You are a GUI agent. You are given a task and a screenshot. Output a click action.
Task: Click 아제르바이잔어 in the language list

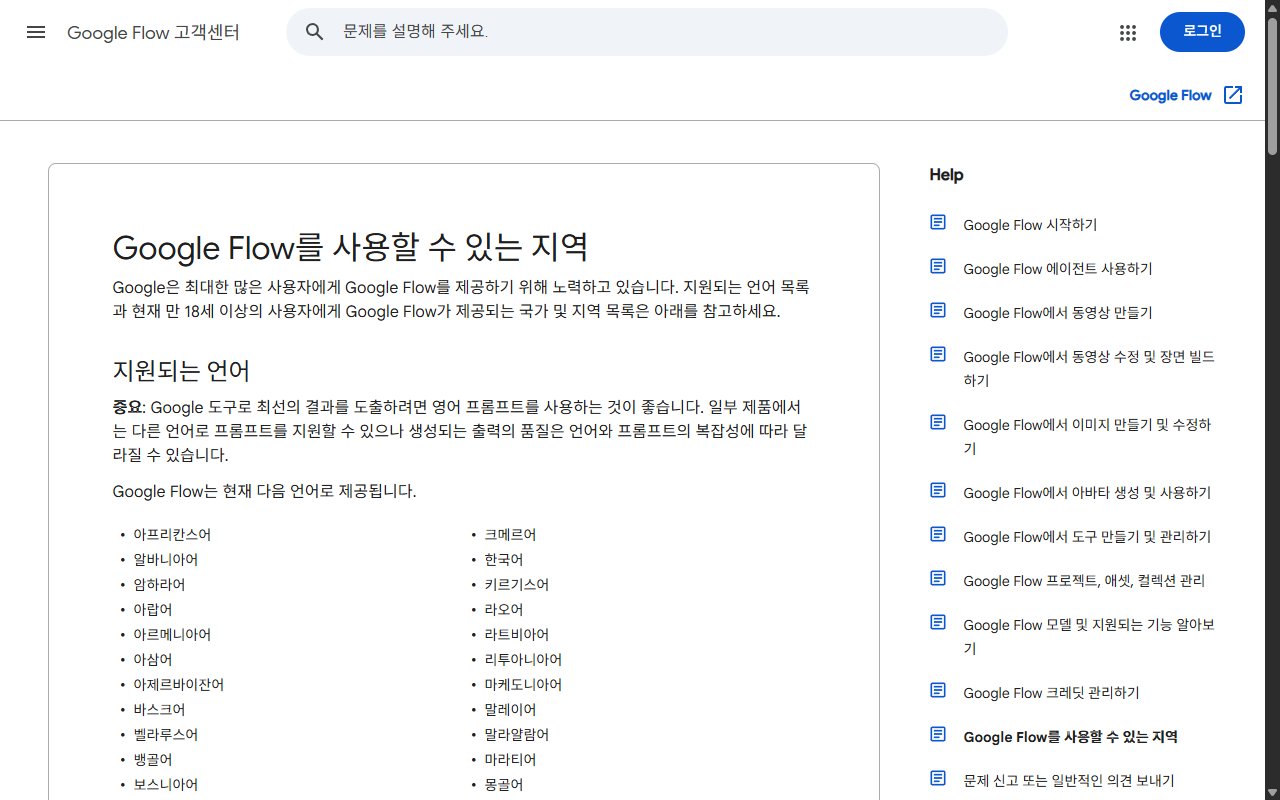179,685
